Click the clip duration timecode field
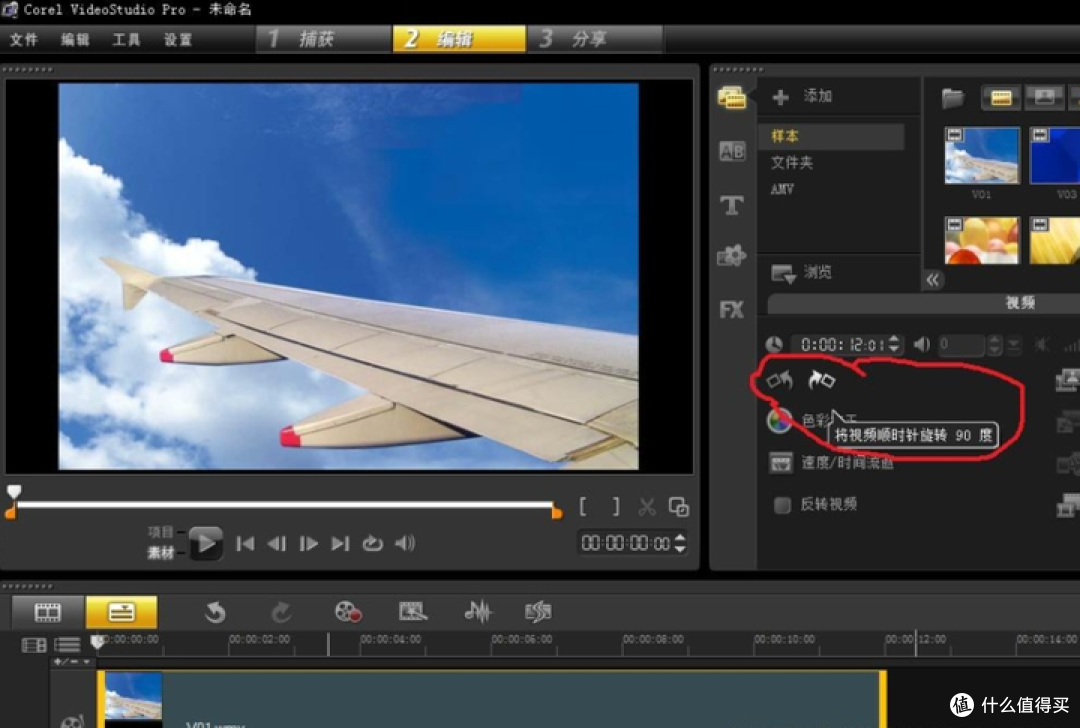Screen dimensions: 1080x728 840,344
